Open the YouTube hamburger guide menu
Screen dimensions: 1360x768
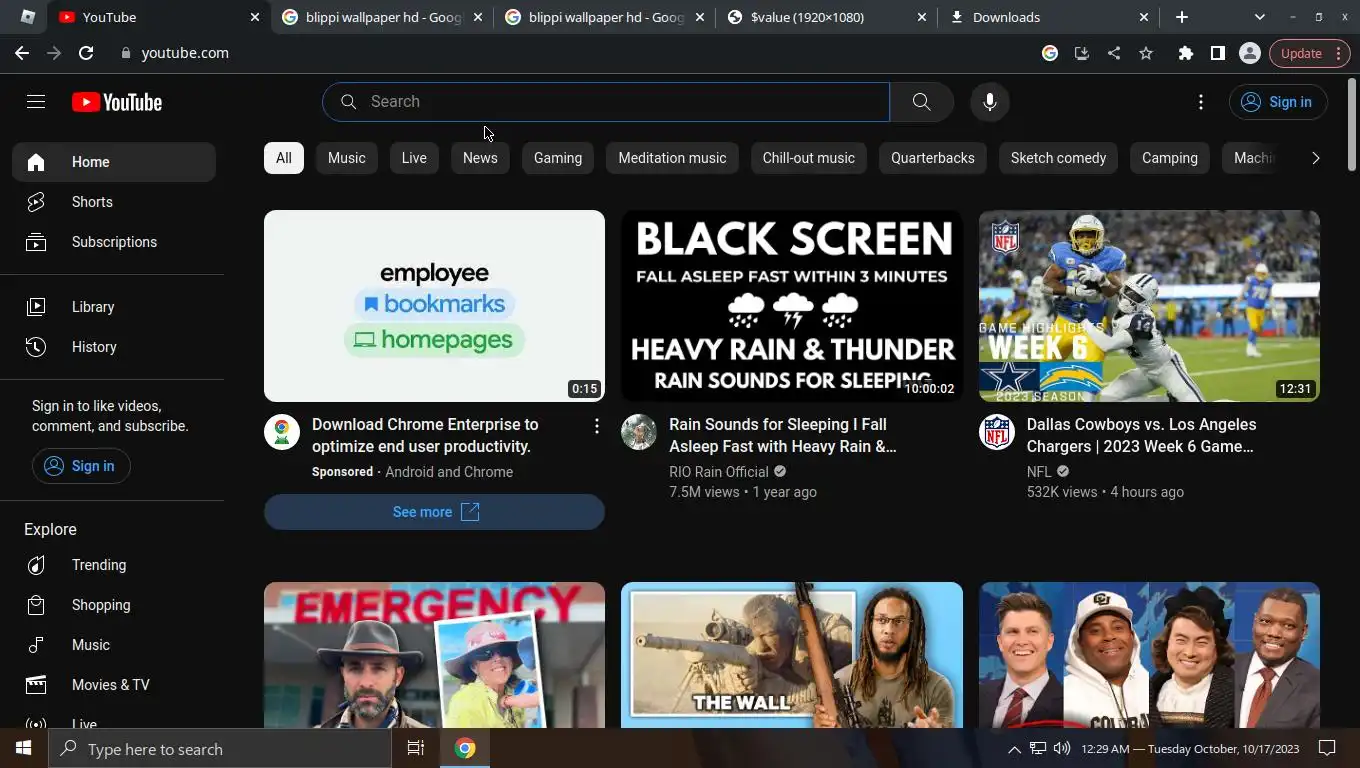click(x=36, y=102)
